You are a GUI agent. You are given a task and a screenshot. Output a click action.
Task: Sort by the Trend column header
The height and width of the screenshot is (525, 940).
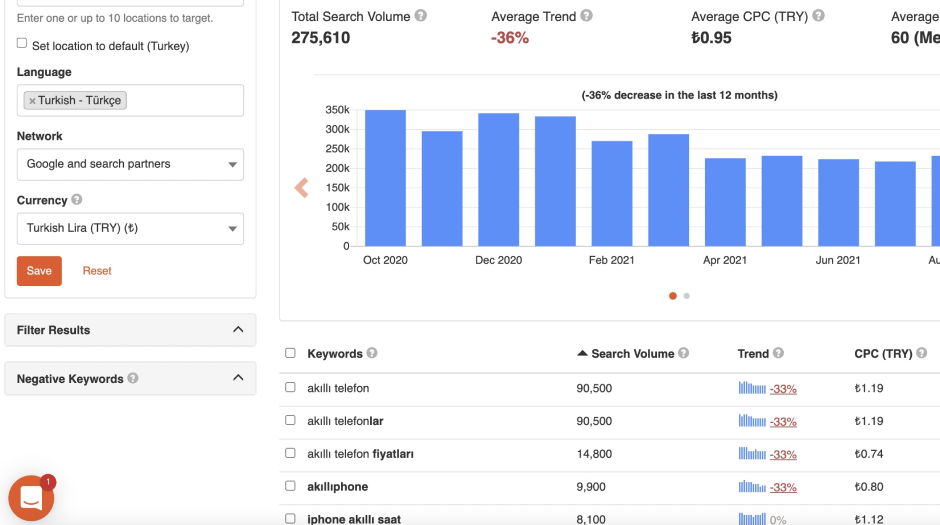point(753,353)
